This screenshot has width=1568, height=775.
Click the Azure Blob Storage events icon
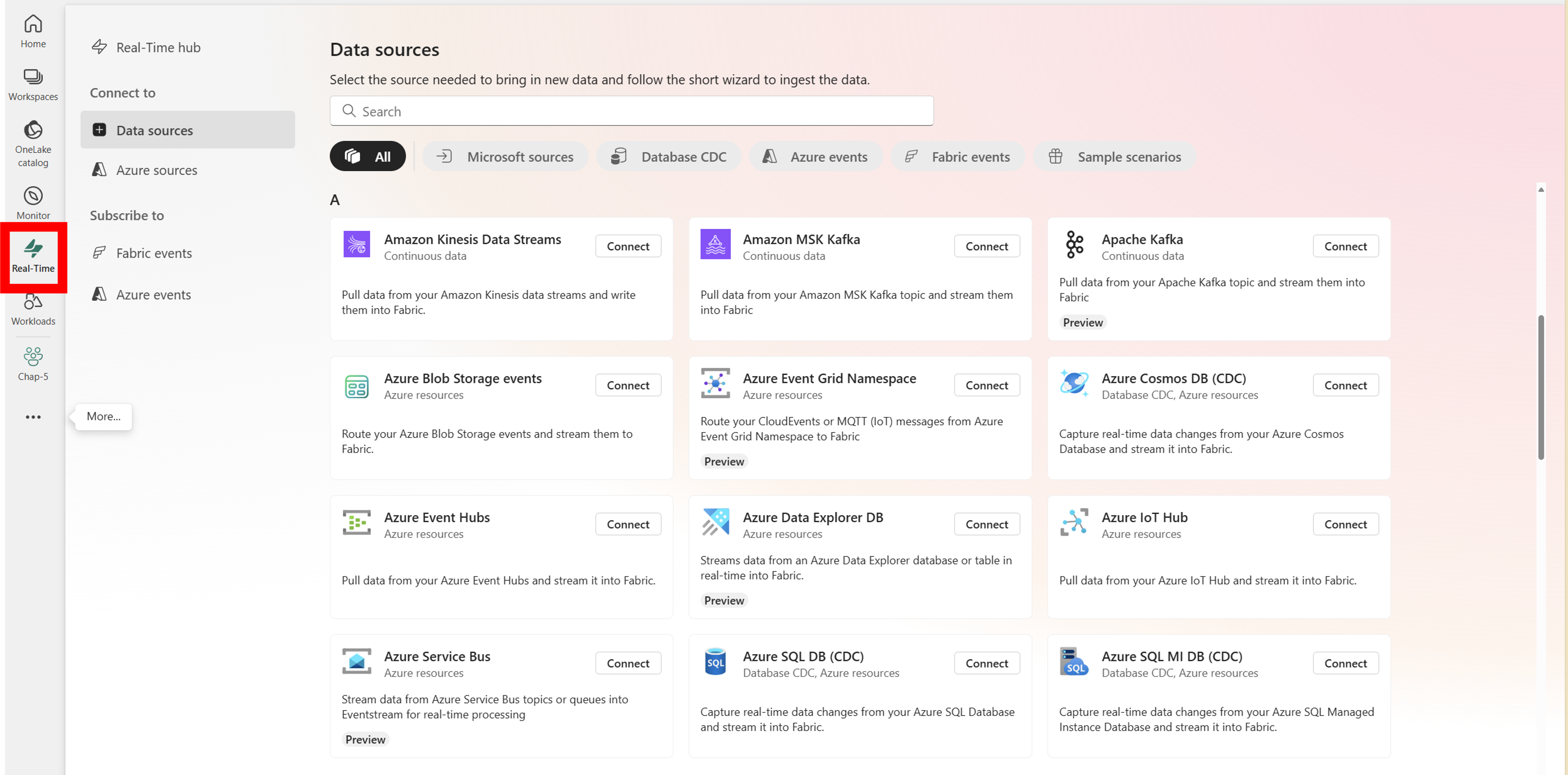[x=356, y=386]
